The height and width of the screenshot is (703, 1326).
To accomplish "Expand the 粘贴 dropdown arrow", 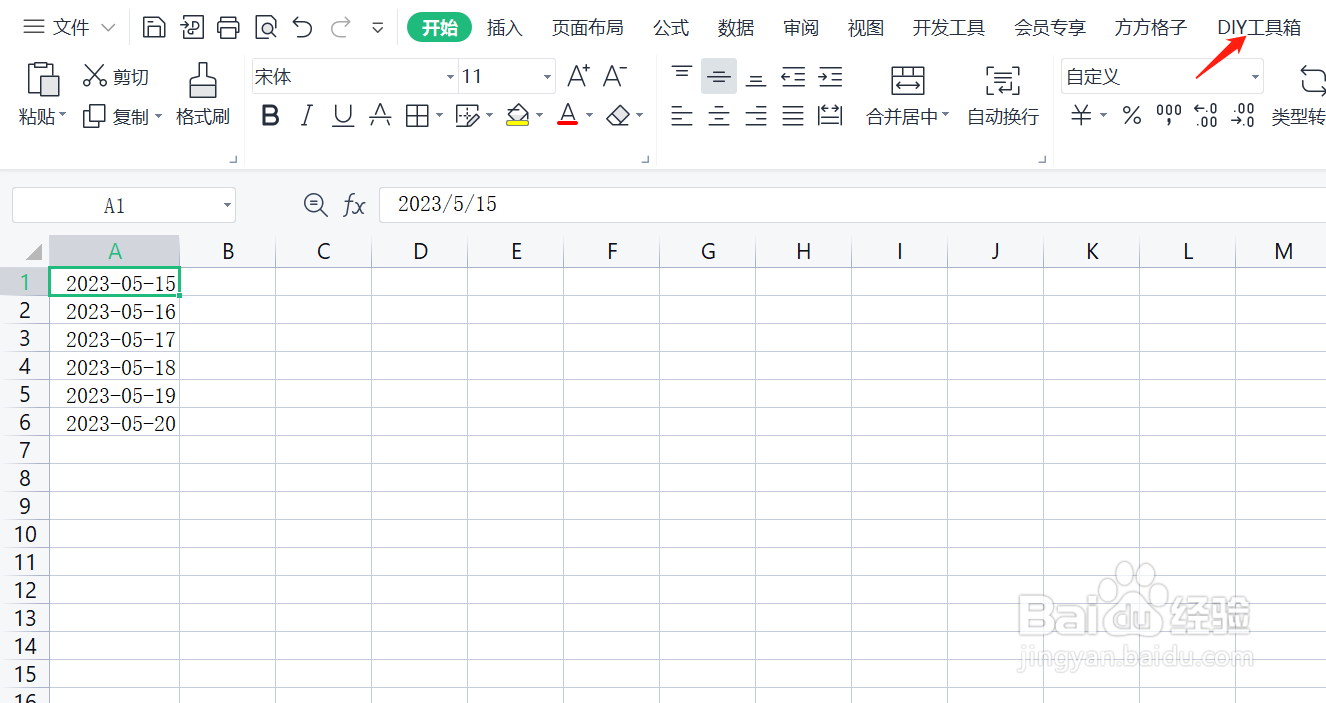I will point(62,117).
